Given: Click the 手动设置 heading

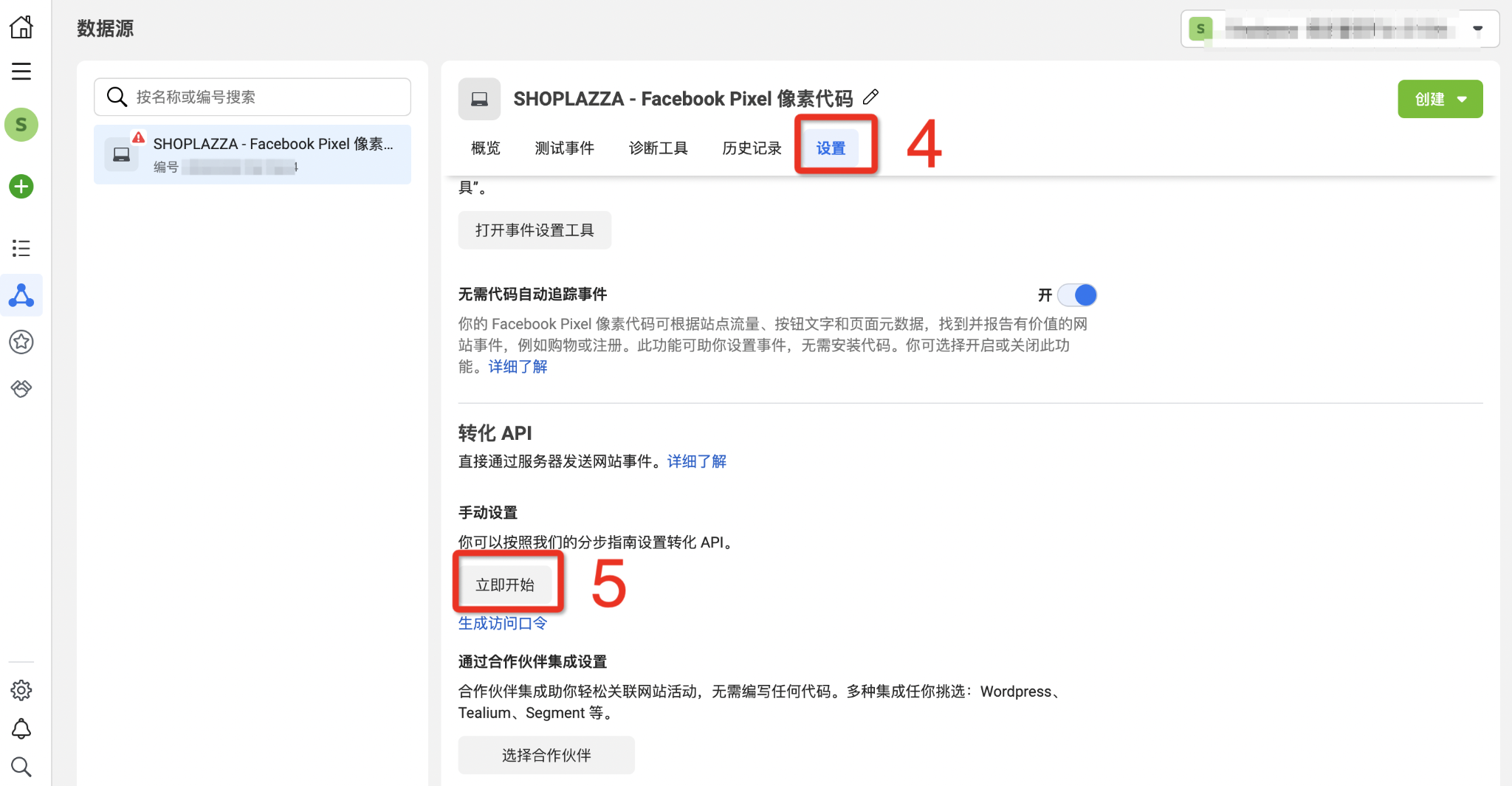Looking at the screenshot, I should pyautogui.click(x=488, y=512).
